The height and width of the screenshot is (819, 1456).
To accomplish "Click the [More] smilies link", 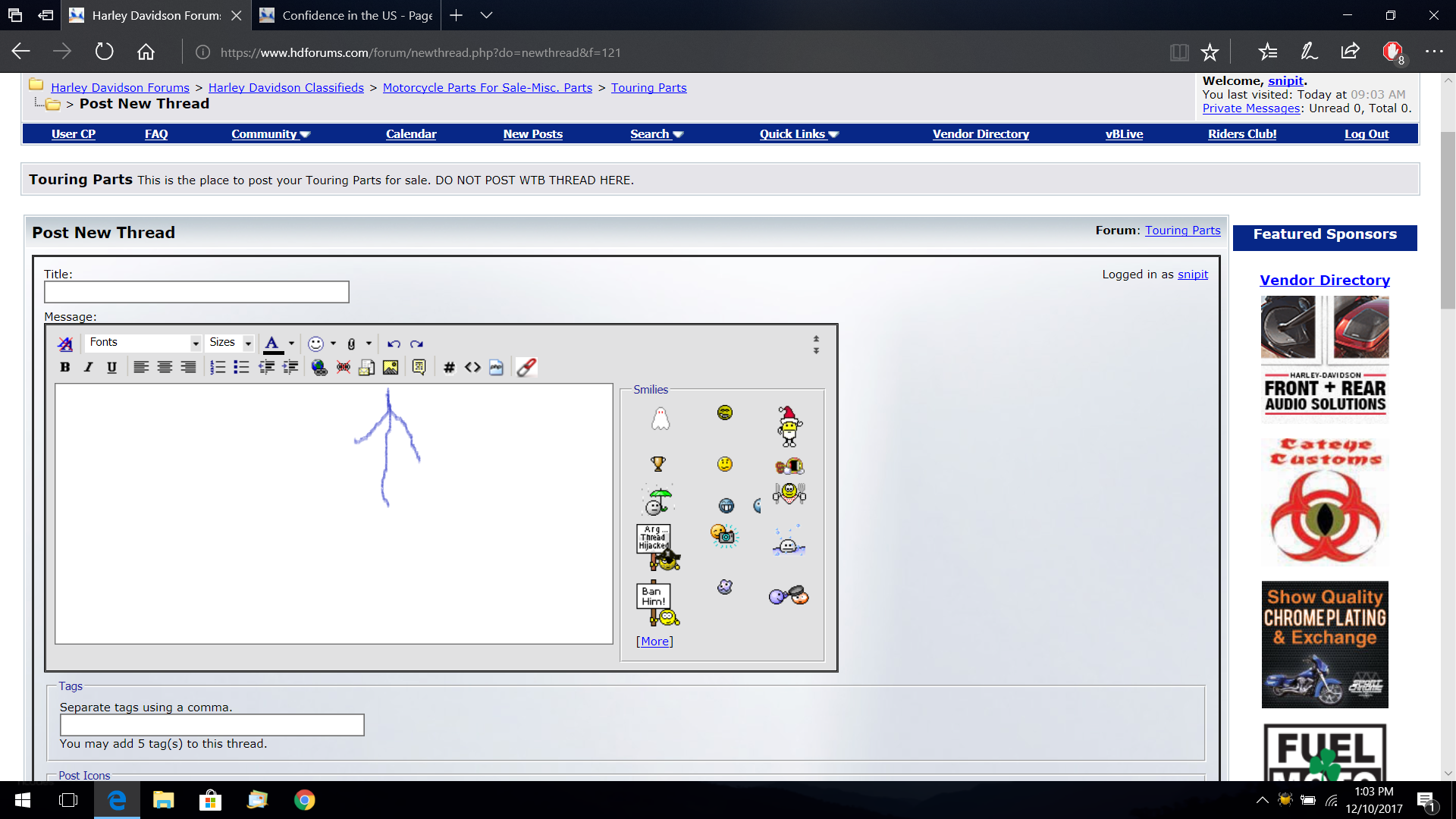I will (x=654, y=642).
